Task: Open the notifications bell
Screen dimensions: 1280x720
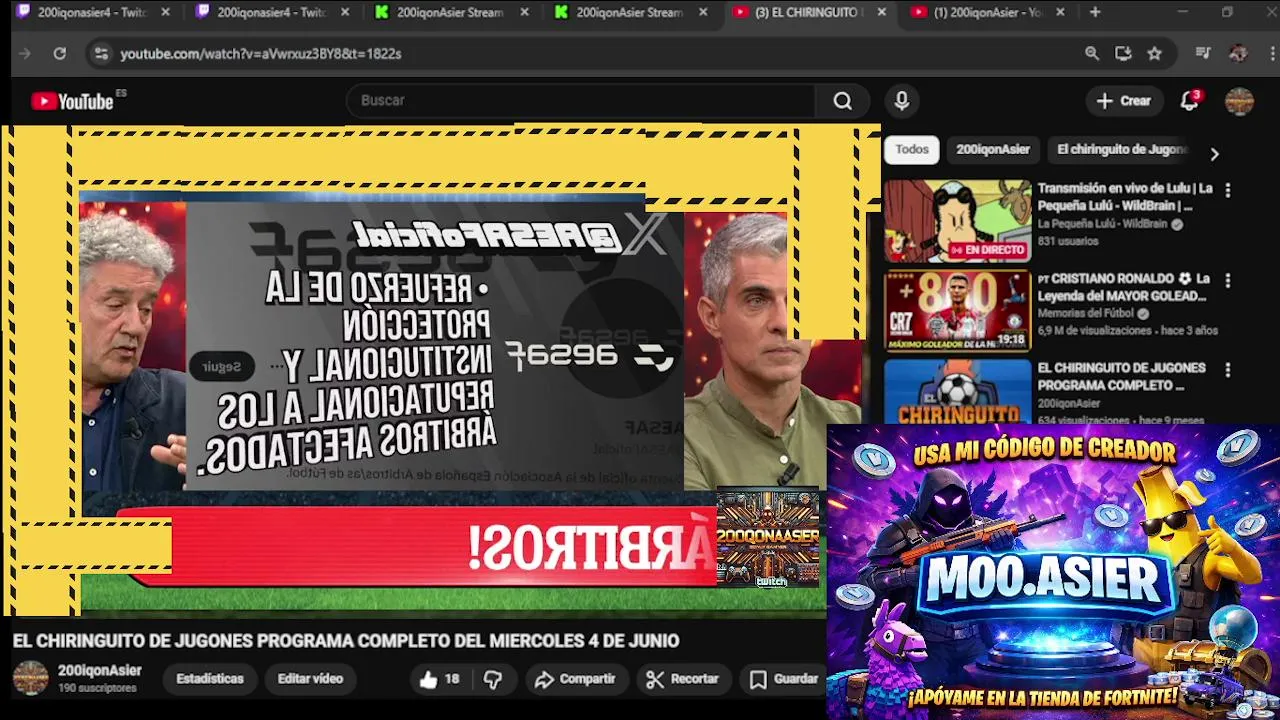Action: [1189, 101]
